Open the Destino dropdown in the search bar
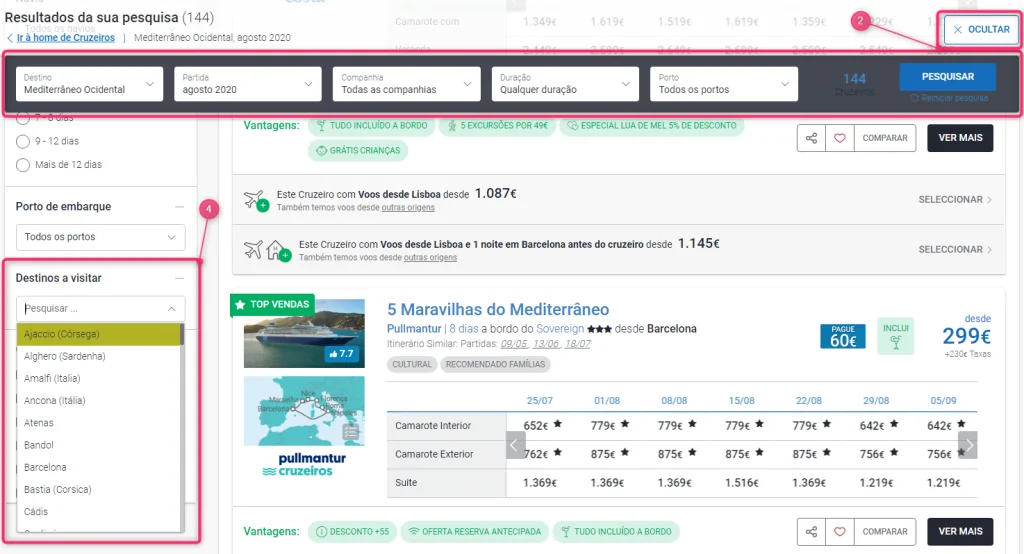 coord(89,84)
